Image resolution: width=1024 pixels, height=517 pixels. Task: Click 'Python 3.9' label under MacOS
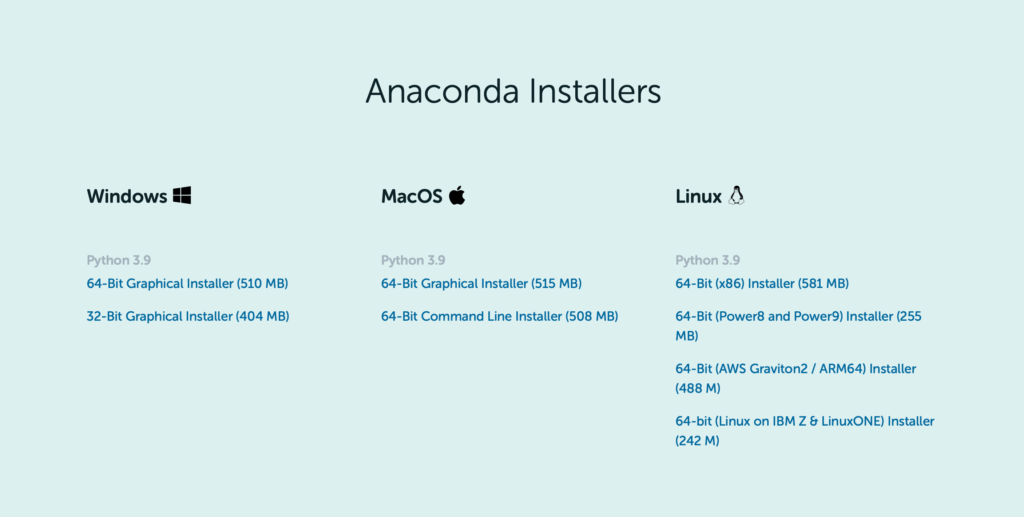[x=413, y=260]
